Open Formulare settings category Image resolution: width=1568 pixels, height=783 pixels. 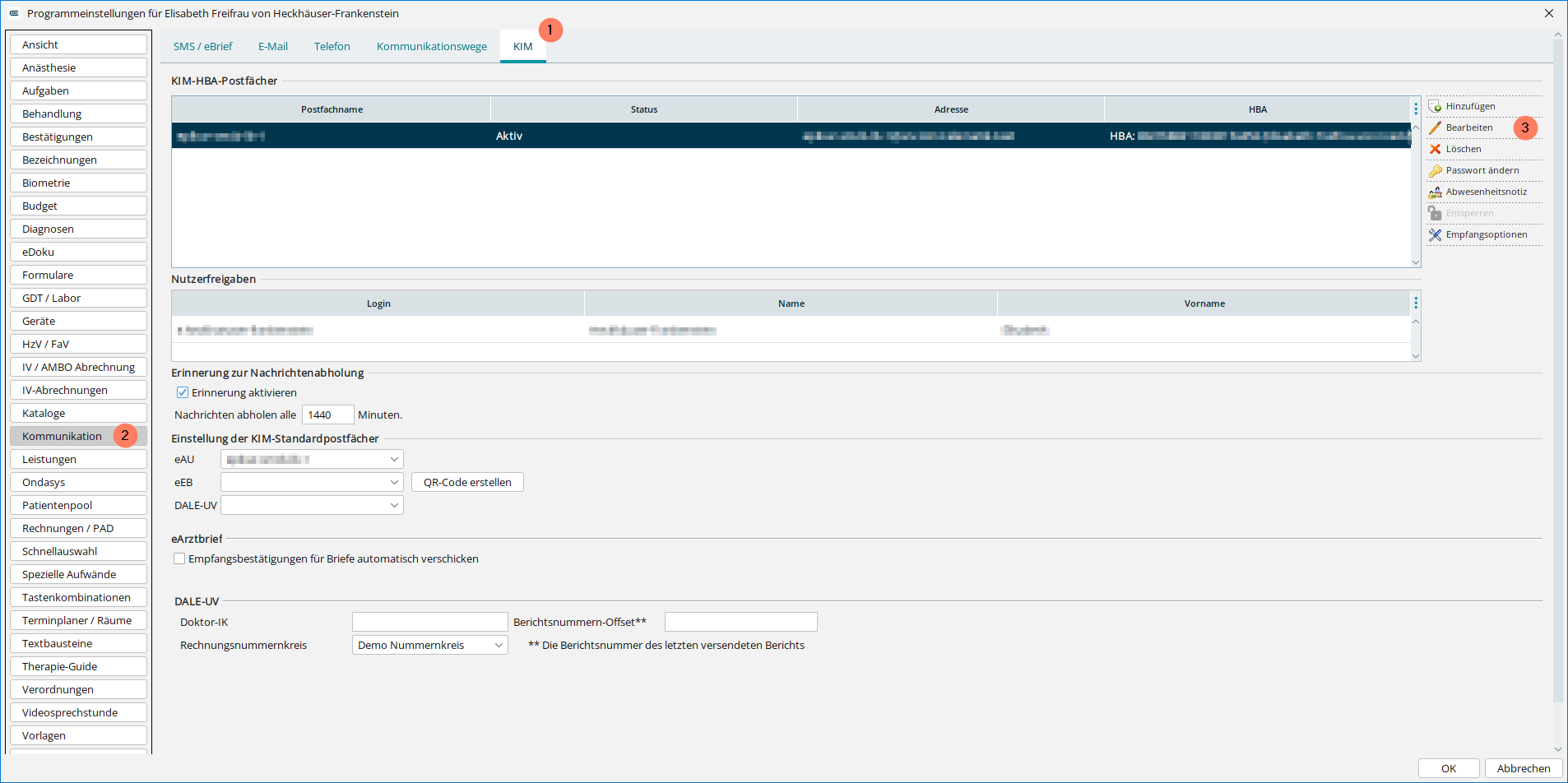click(79, 275)
